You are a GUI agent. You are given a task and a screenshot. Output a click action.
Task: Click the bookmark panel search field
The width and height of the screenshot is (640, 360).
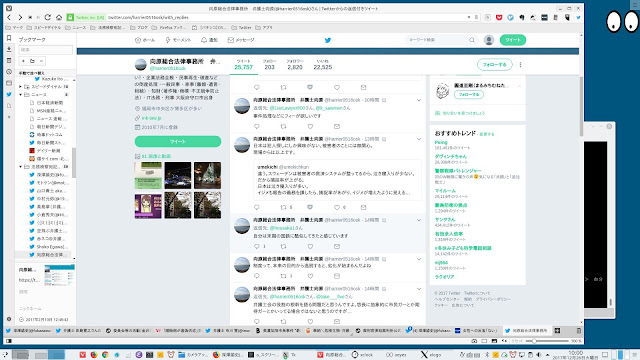(x=45, y=50)
